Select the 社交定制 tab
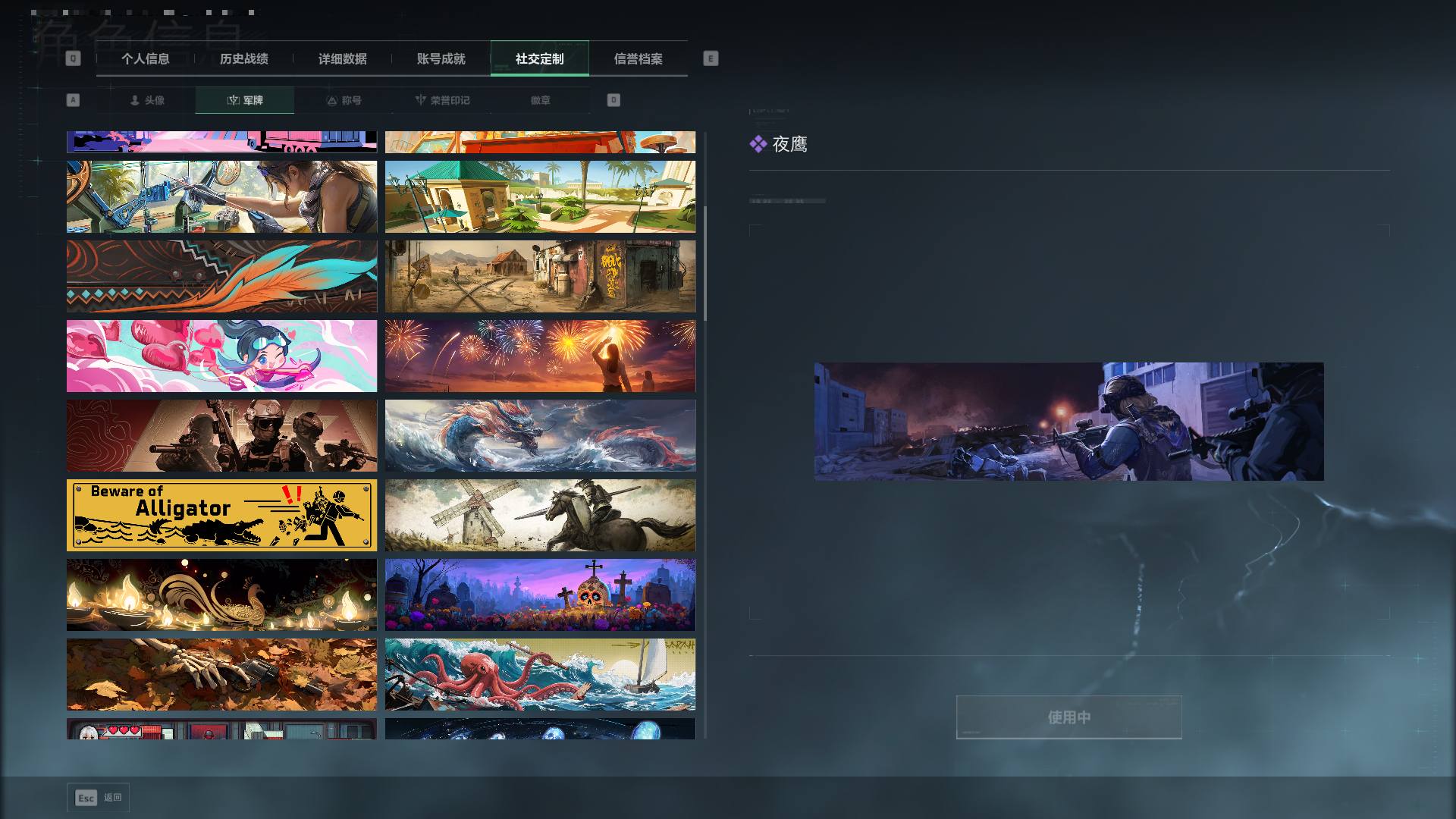Screen dimensions: 1456x819 tap(539, 58)
